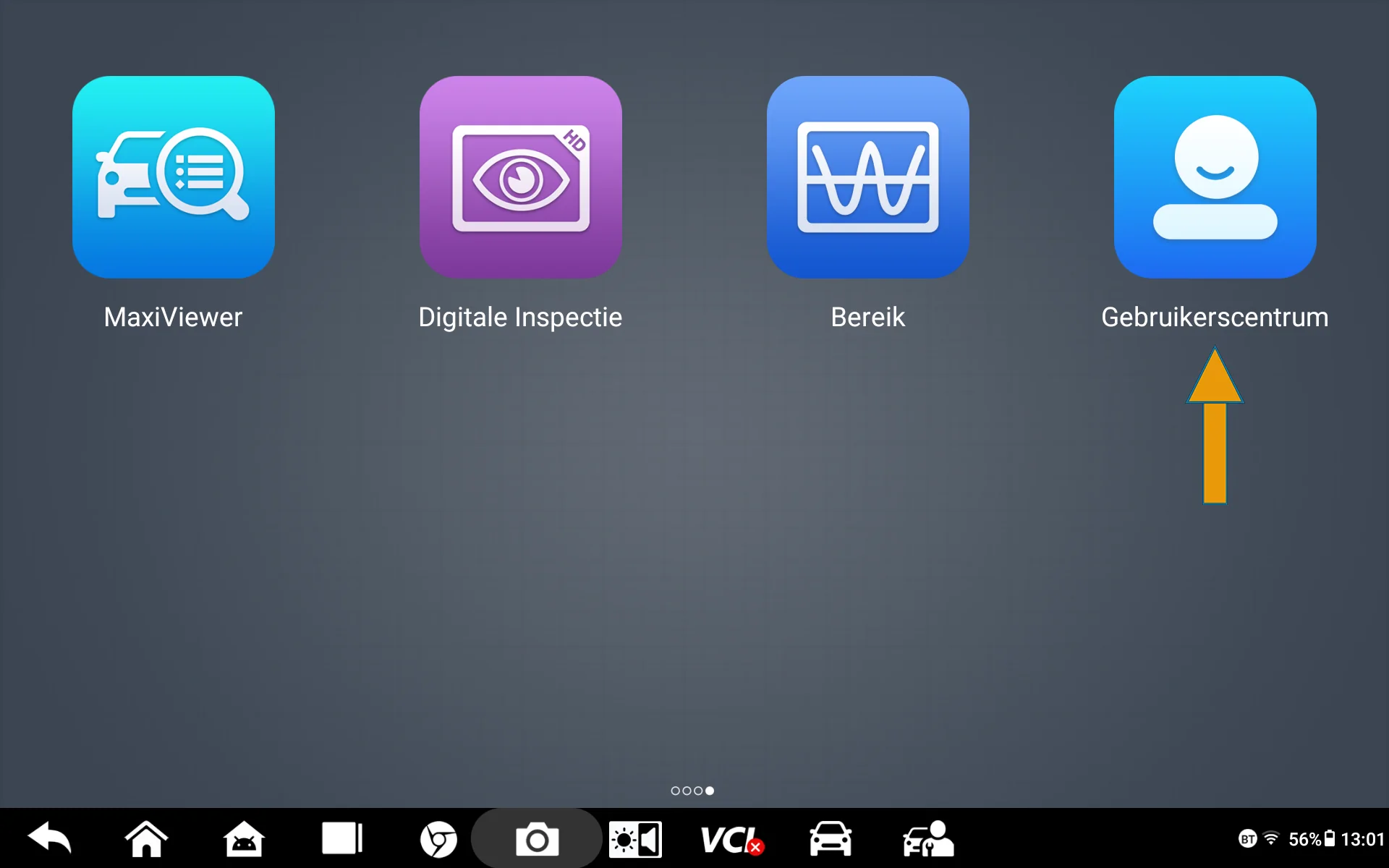The image size is (1389, 868).
Task: Open the Bereik oscilloscope app
Action: coord(868,177)
